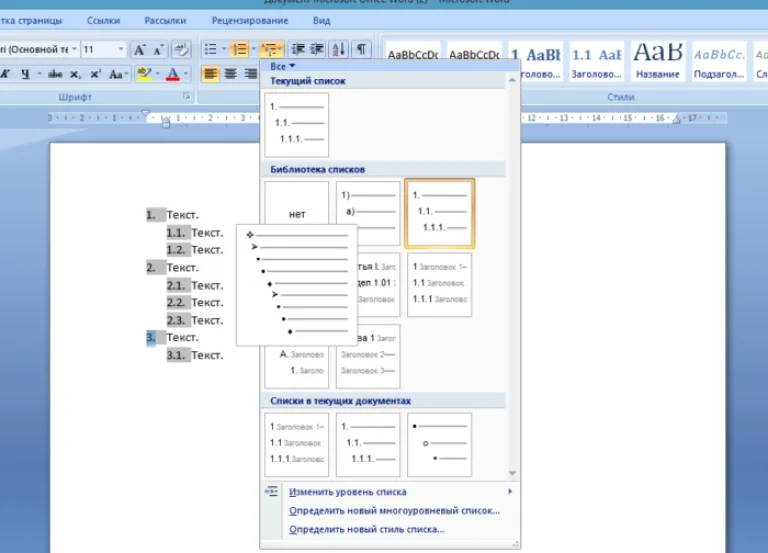Viewport: 768px width, 553px height.
Task: Choose Определить новый многоуровневый список
Action: (x=394, y=511)
